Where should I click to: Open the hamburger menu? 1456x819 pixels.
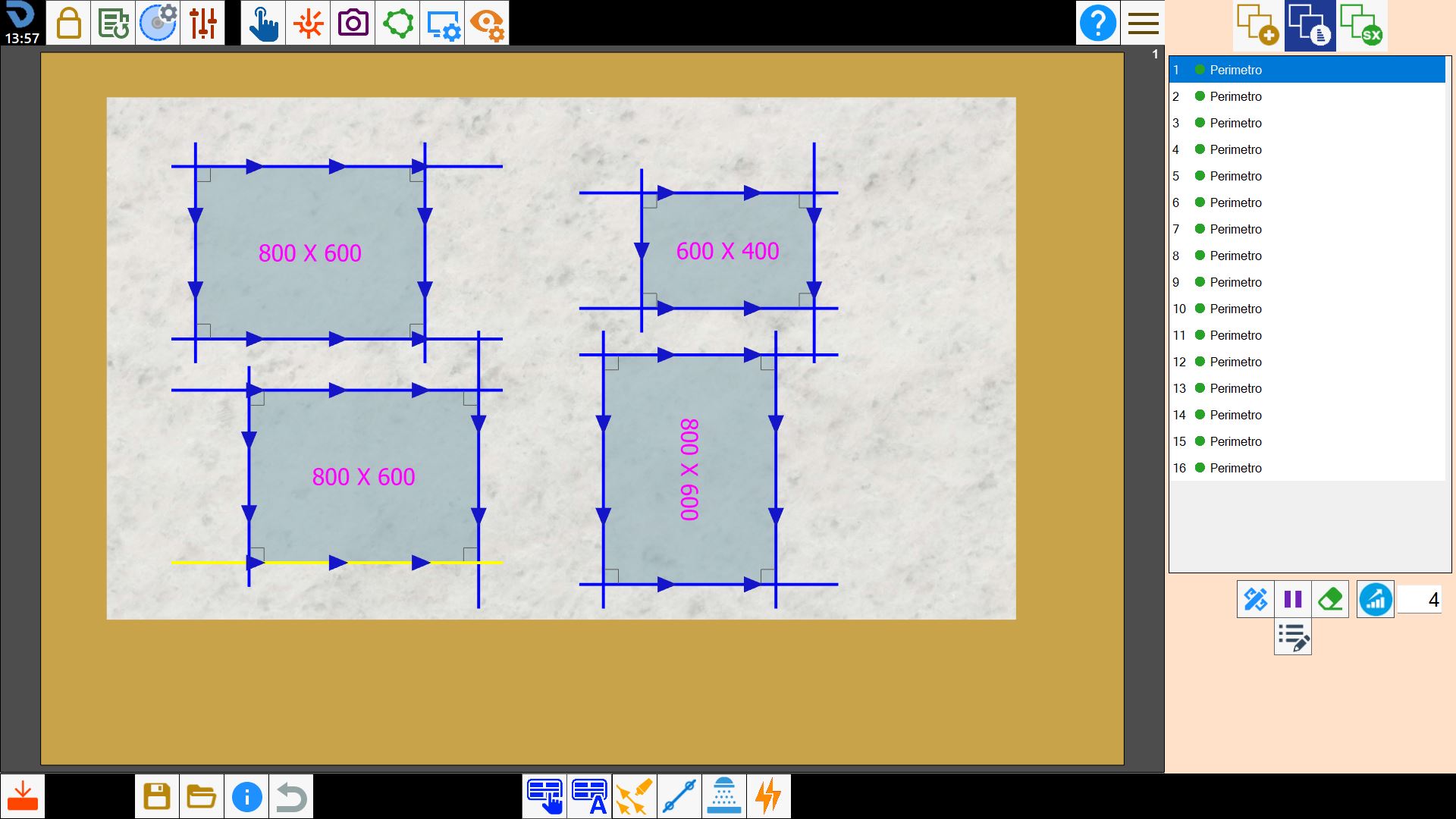tap(1143, 23)
